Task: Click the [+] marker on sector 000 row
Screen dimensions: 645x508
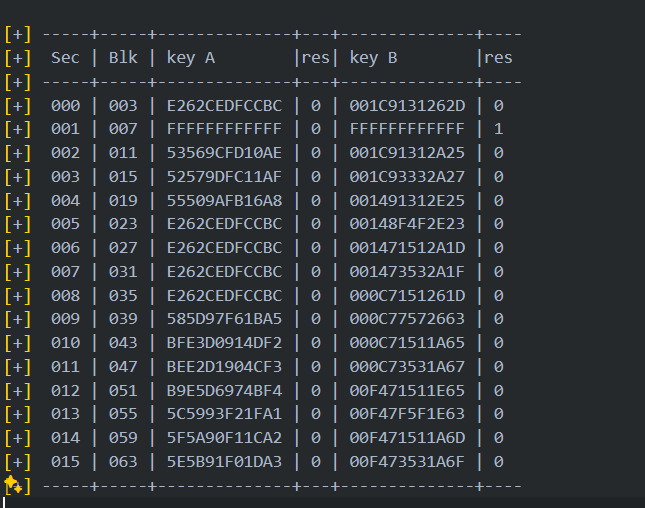Action: tap(17, 105)
